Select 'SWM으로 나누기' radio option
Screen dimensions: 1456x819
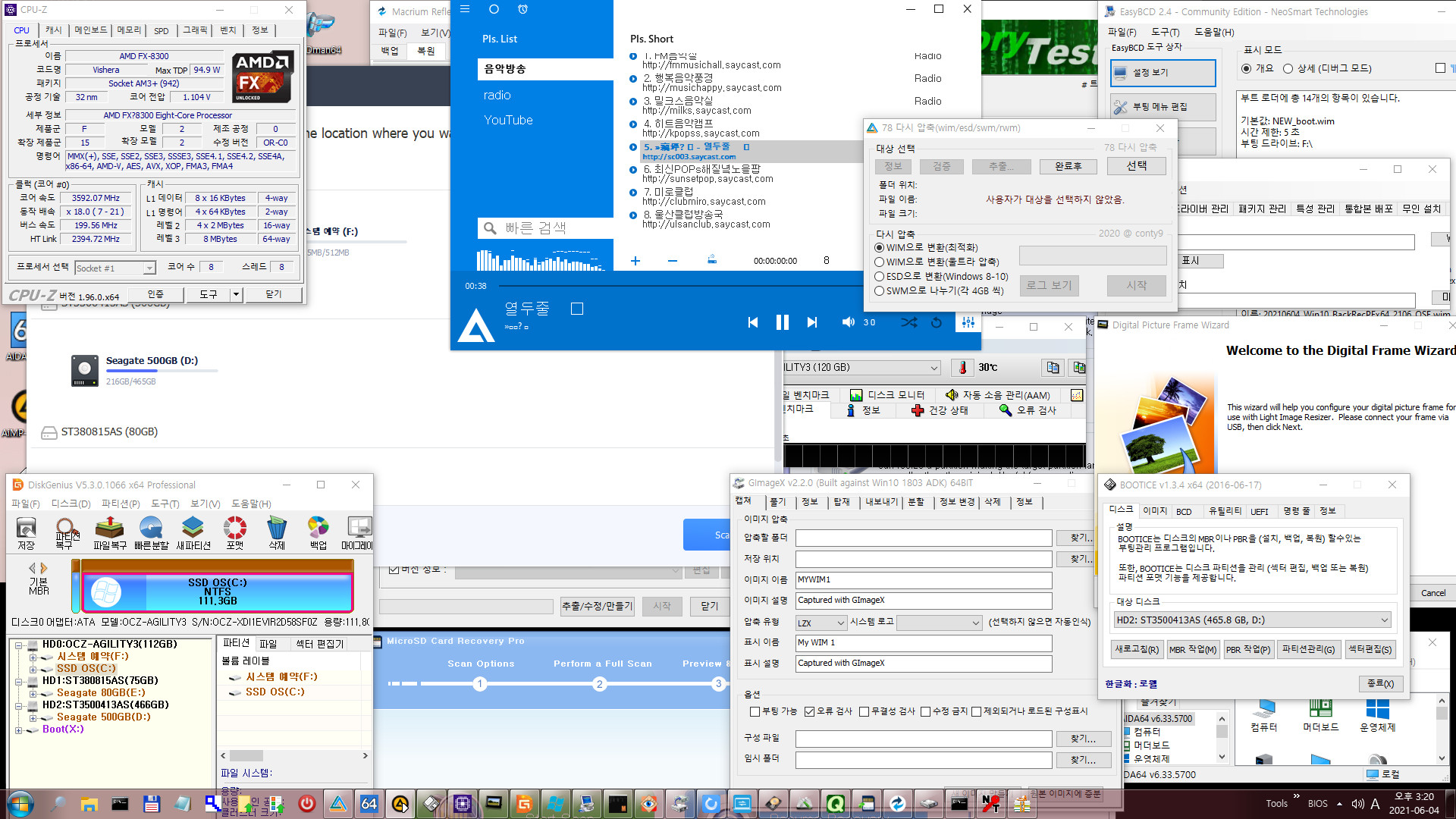(940, 290)
